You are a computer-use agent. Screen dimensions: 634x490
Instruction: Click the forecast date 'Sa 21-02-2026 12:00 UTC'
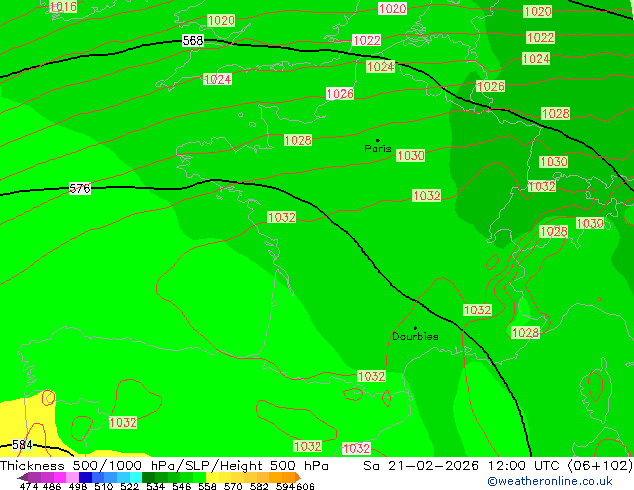463,466
